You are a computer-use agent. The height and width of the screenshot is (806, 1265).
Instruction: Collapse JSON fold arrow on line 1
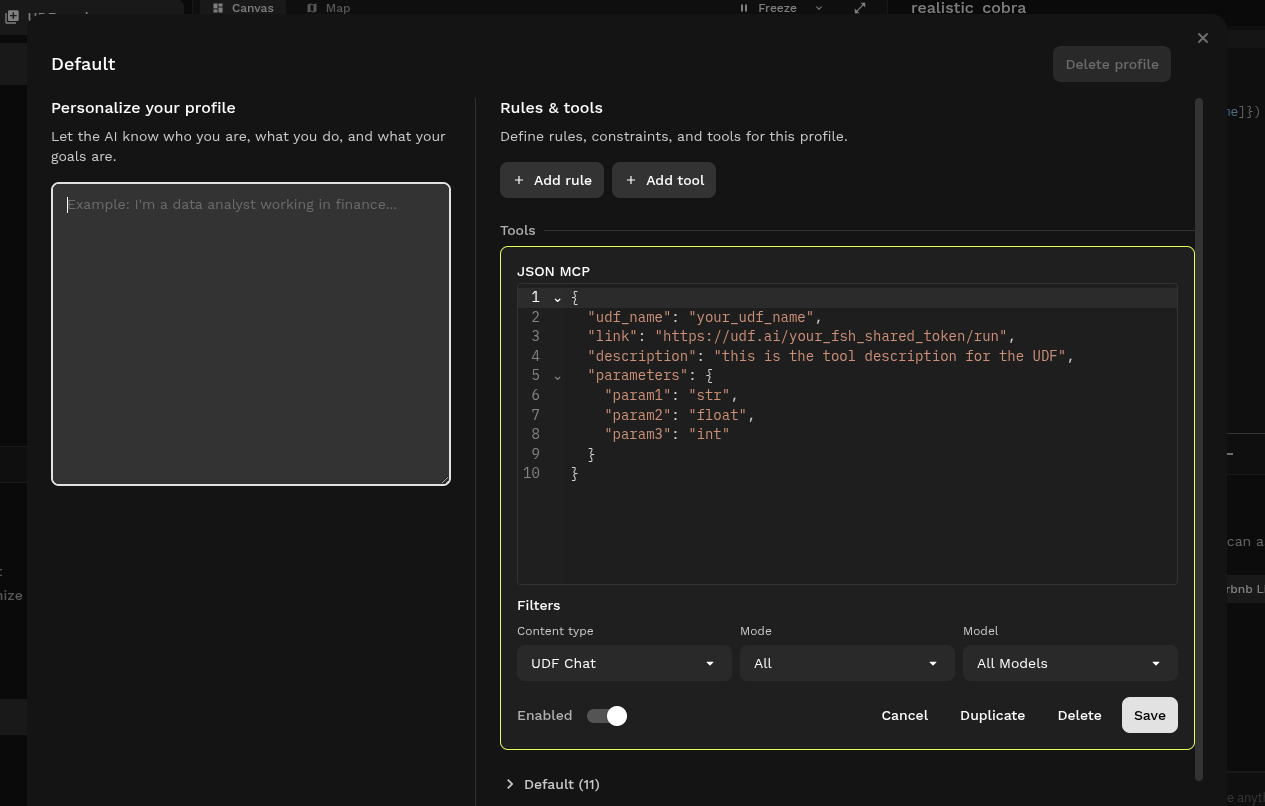pos(557,298)
